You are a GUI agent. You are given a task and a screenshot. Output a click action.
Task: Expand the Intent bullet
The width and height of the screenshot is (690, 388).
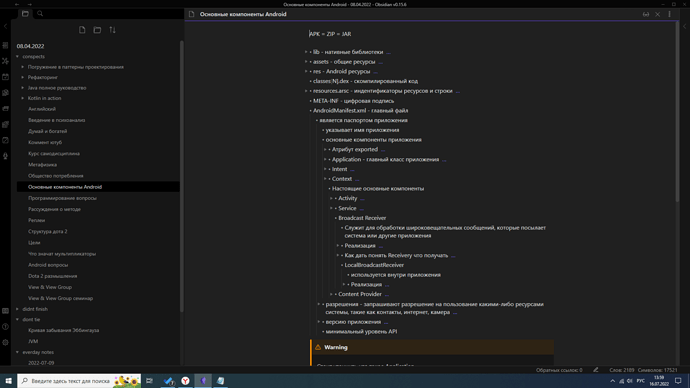[x=325, y=169]
